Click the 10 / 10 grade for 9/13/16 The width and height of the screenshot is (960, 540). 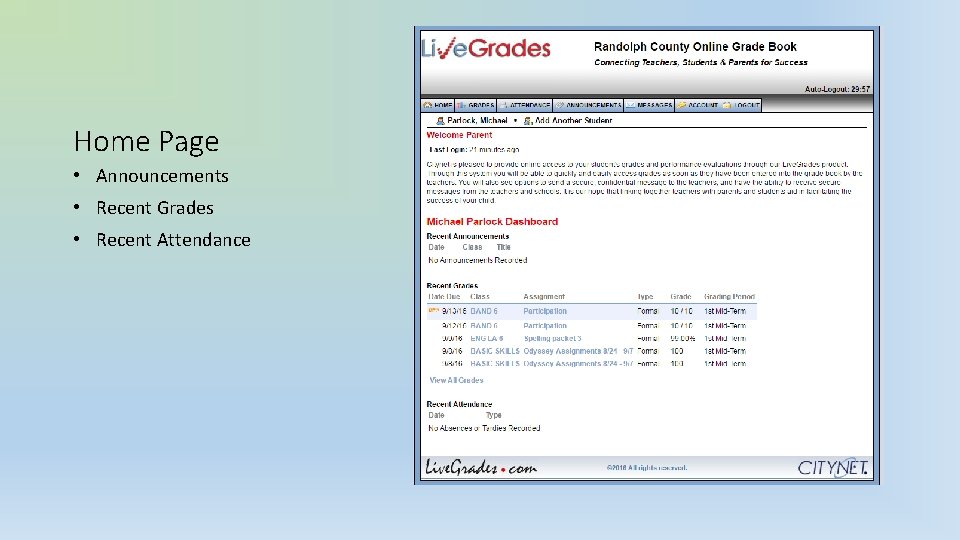click(681, 311)
